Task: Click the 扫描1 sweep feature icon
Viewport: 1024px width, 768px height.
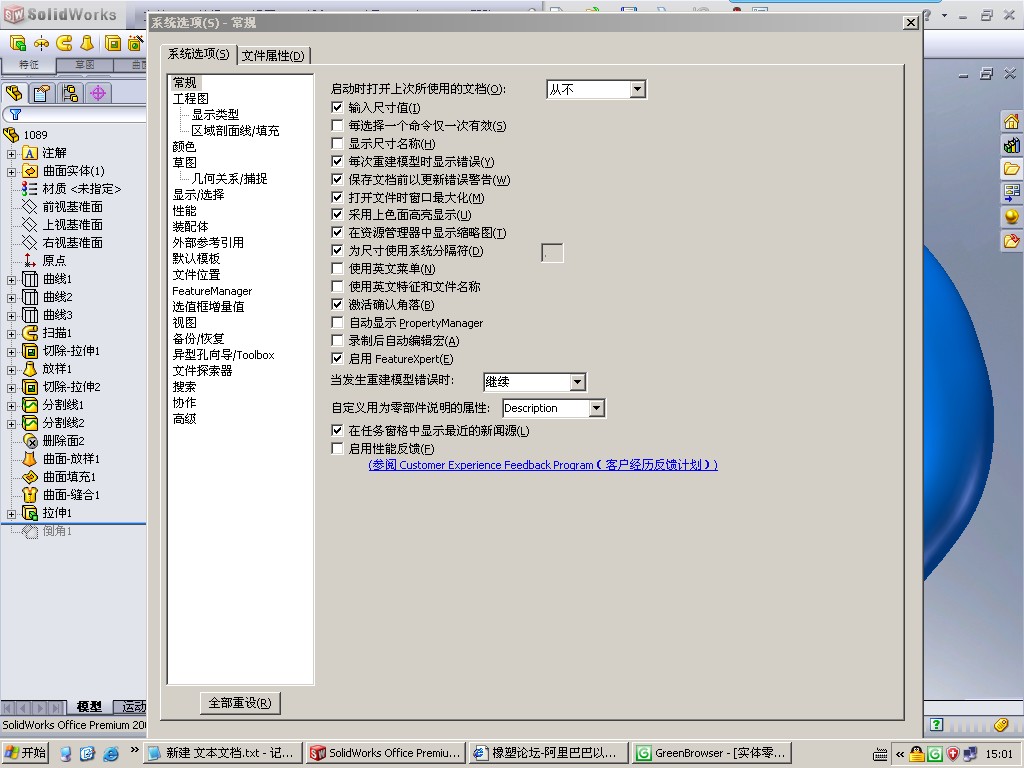Action: tap(30, 333)
